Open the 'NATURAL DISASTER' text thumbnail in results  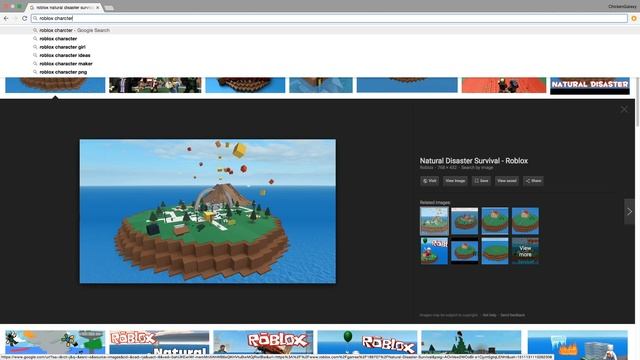(590, 85)
